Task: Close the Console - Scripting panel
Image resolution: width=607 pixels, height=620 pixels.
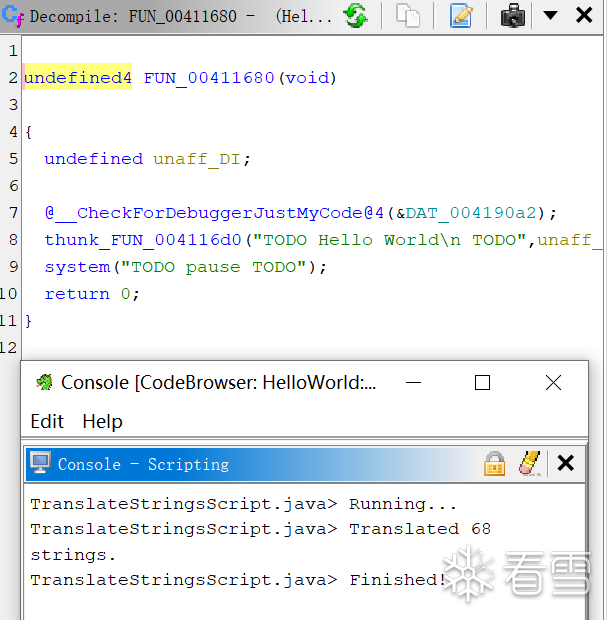Action: click(x=565, y=463)
